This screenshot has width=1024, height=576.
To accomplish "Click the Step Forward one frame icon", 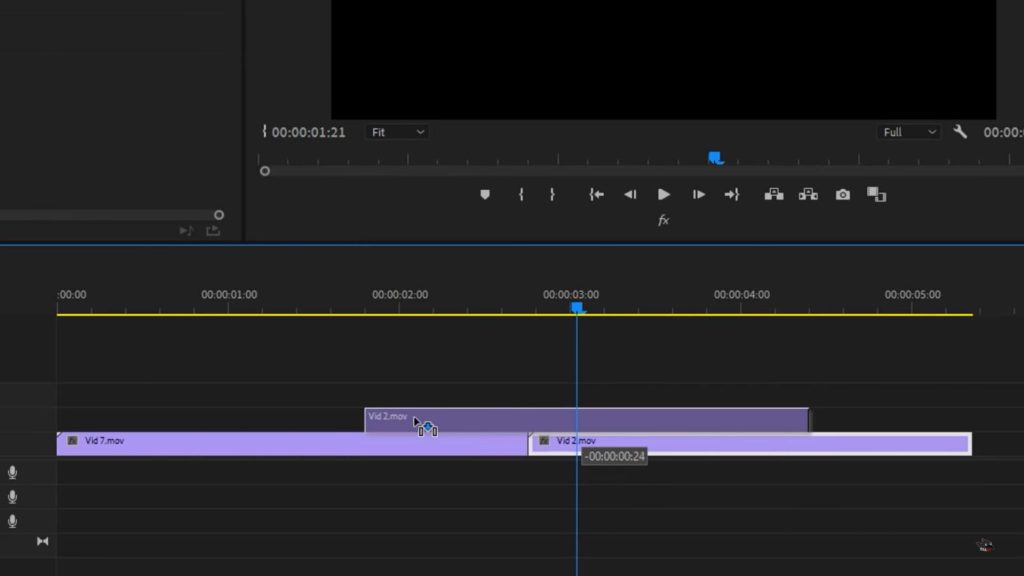I will pos(698,194).
